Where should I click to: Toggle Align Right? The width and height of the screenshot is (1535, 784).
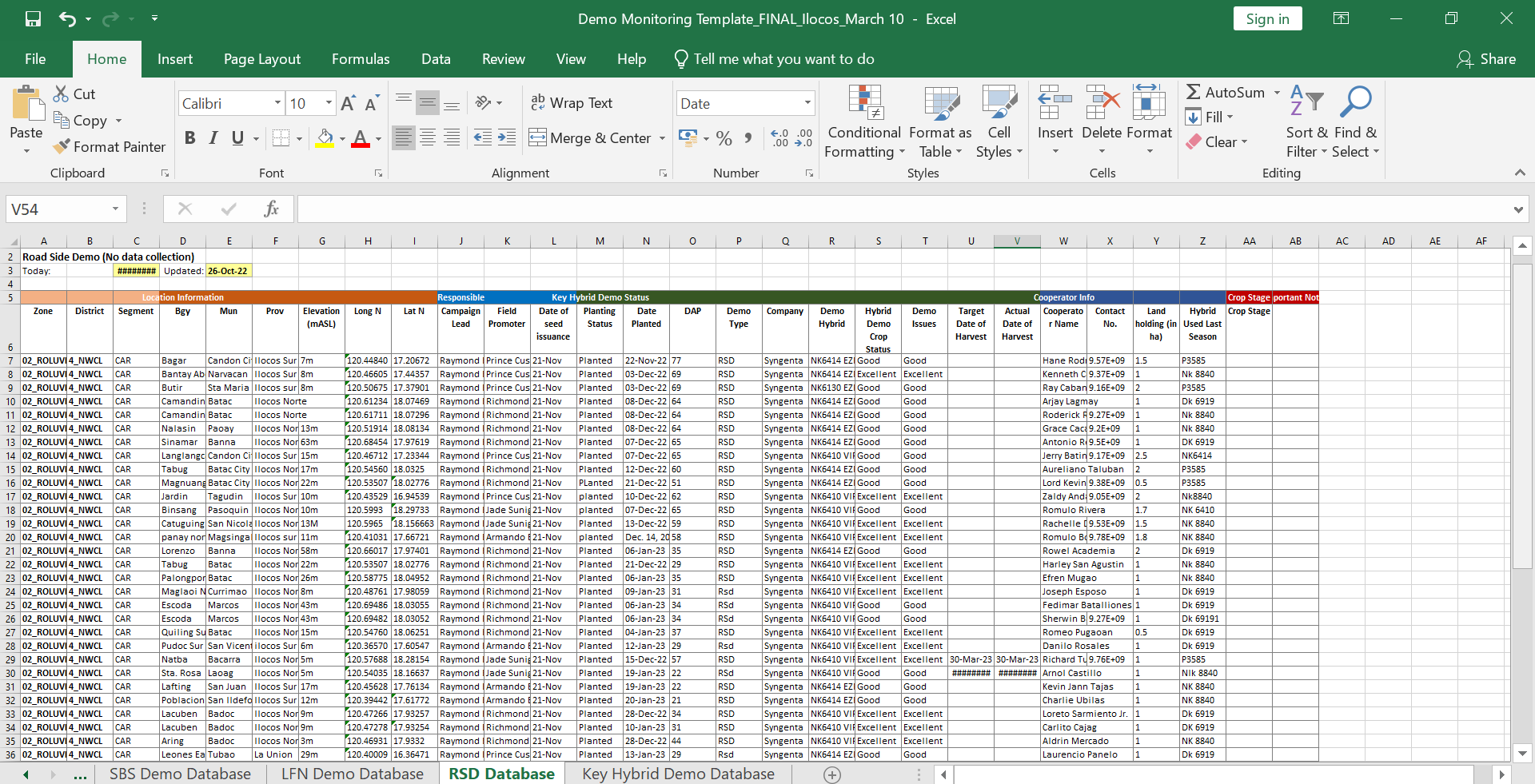tap(452, 137)
